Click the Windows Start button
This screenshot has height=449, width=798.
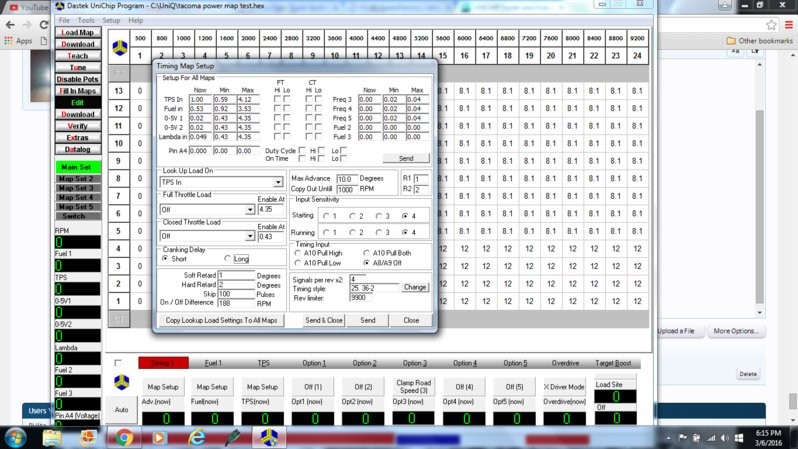(15, 437)
